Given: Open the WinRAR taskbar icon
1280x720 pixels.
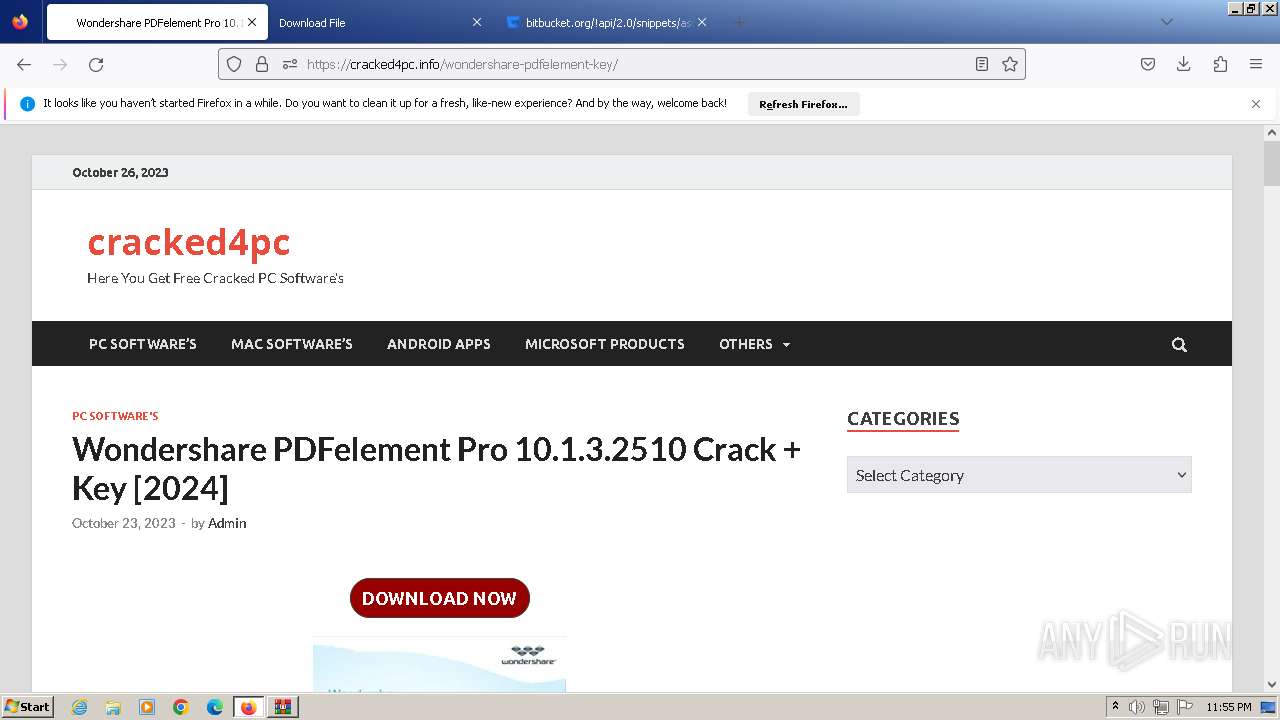Looking at the screenshot, I should [x=282, y=707].
